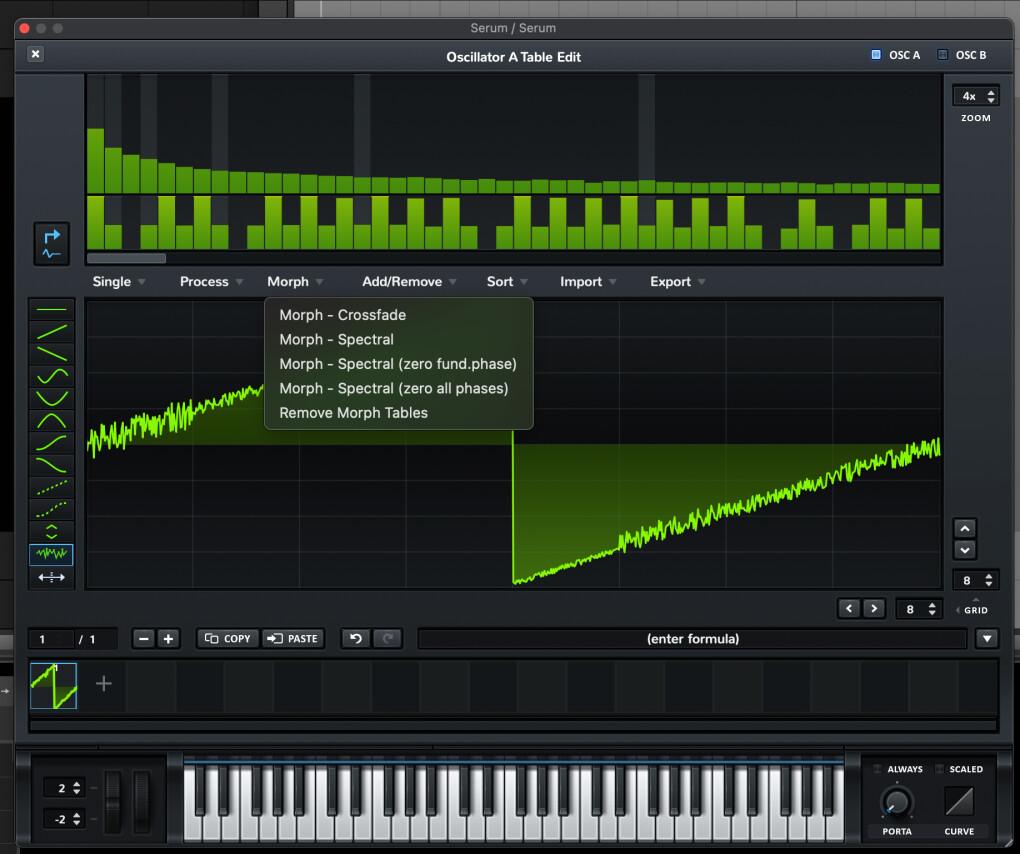This screenshot has height=854, width=1020.
Task: Open the formula presets dropdown arrow
Action: pyautogui.click(x=987, y=638)
